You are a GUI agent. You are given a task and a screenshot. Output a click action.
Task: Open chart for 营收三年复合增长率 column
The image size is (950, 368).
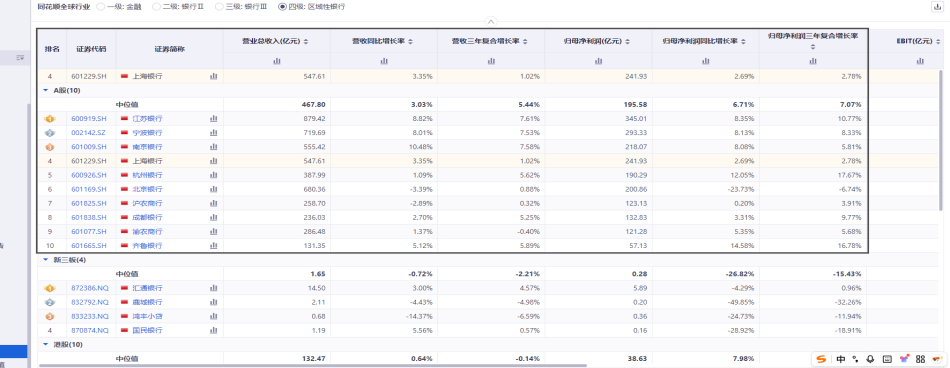pyautogui.click(x=491, y=61)
